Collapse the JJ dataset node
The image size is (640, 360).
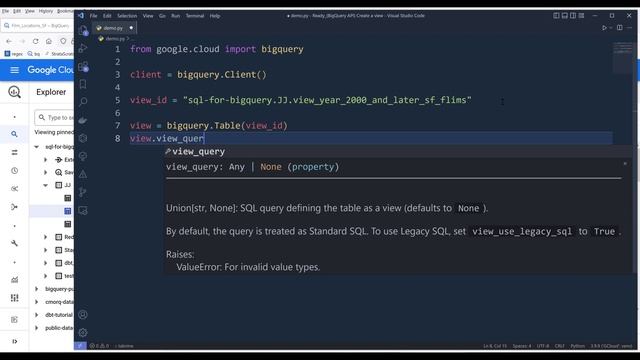tap(46, 185)
